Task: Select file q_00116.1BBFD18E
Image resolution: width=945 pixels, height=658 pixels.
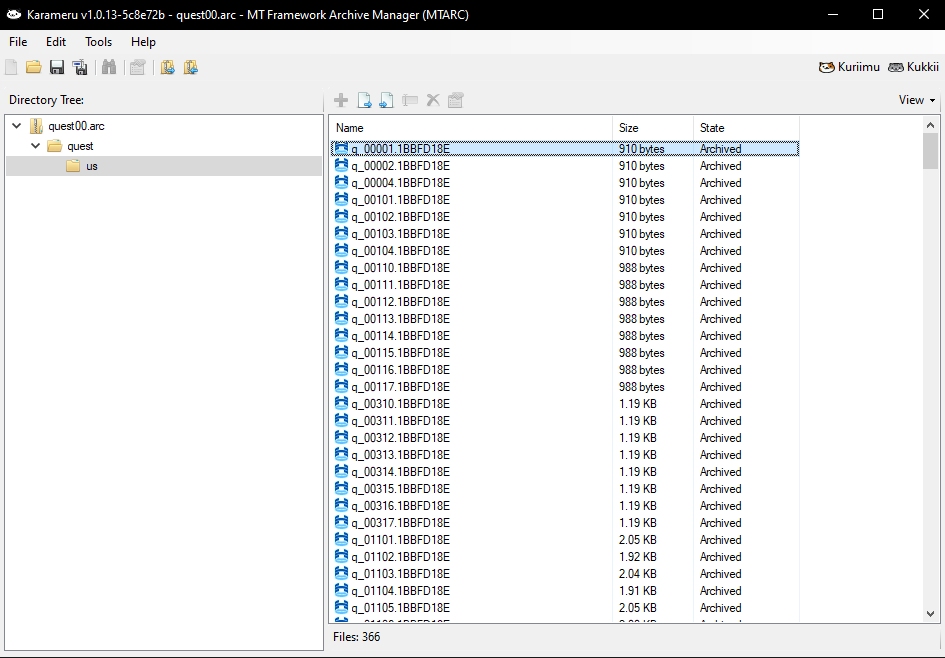Action: tap(565, 370)
